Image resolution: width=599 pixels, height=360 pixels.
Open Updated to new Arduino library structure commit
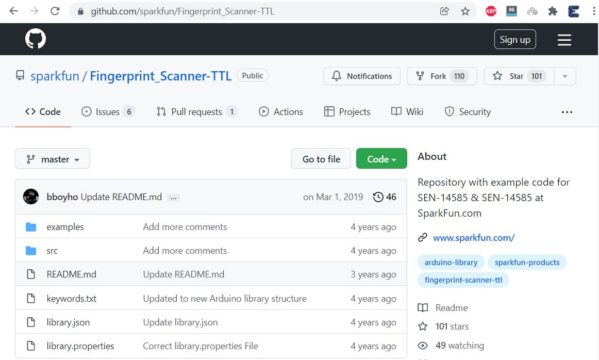[x=225, y=298]
